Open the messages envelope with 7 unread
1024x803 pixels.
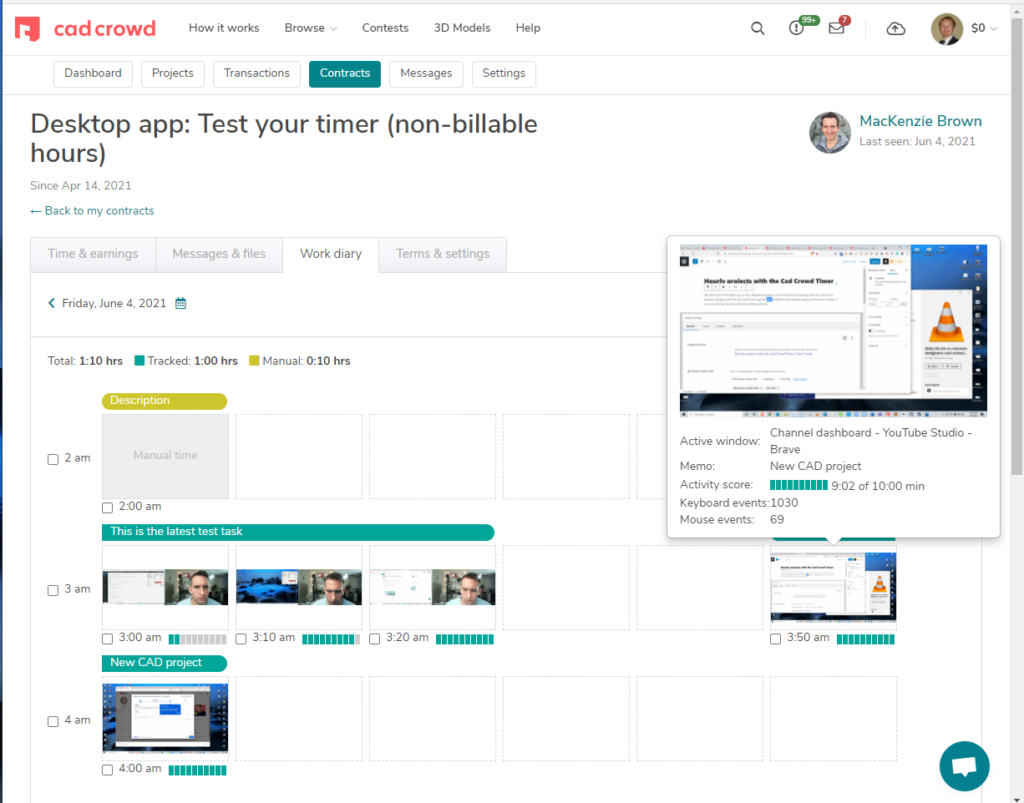click(837, 28)
